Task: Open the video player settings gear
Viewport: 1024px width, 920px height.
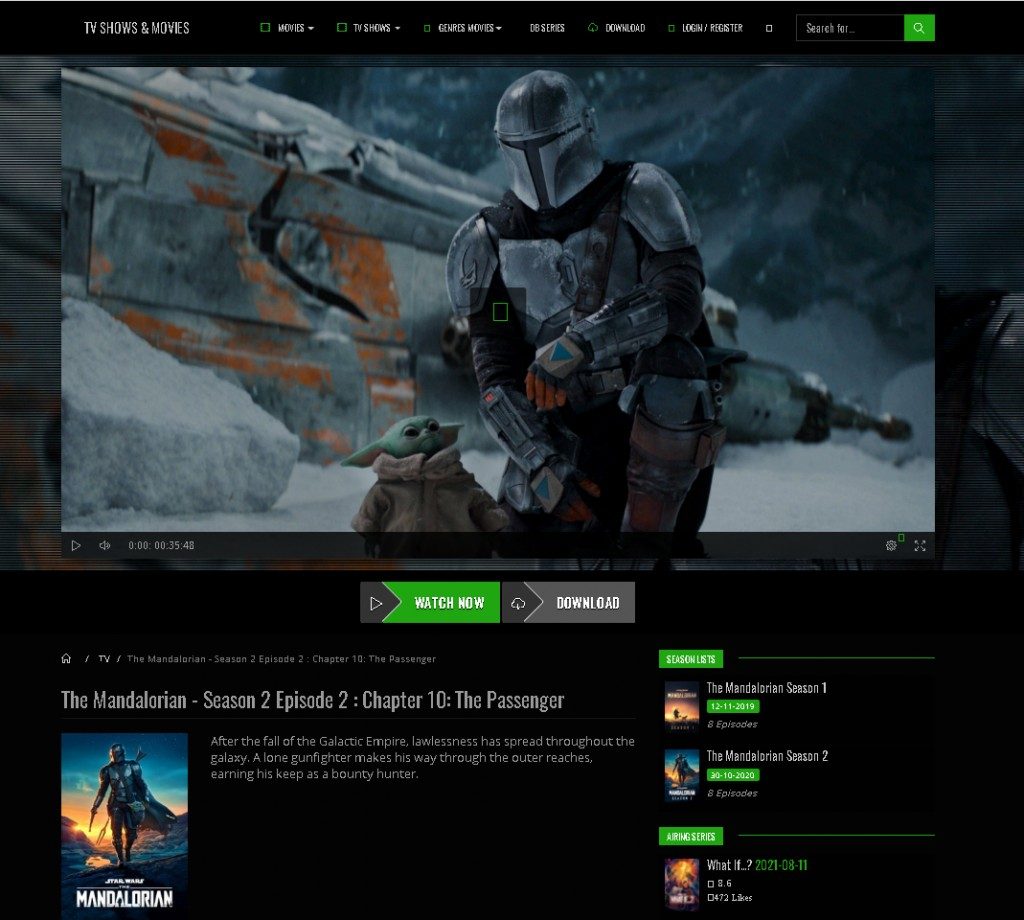Action: click(x=891, y=545)
